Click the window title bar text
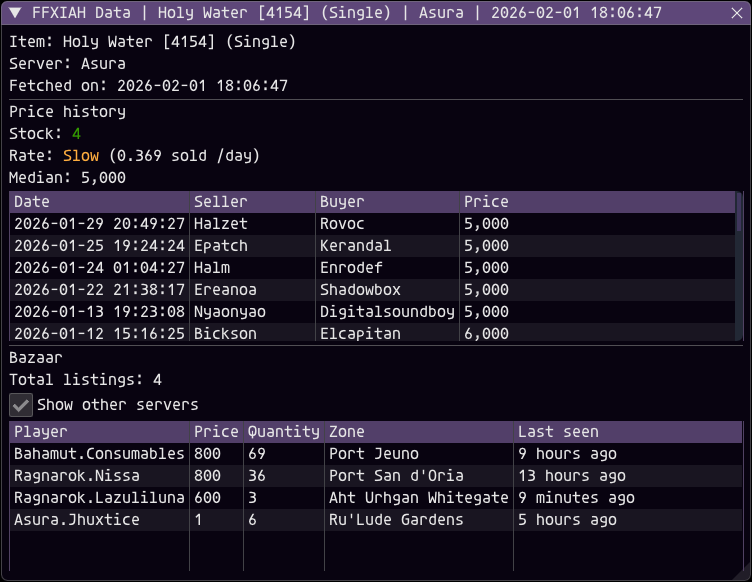 pos(346,12)
